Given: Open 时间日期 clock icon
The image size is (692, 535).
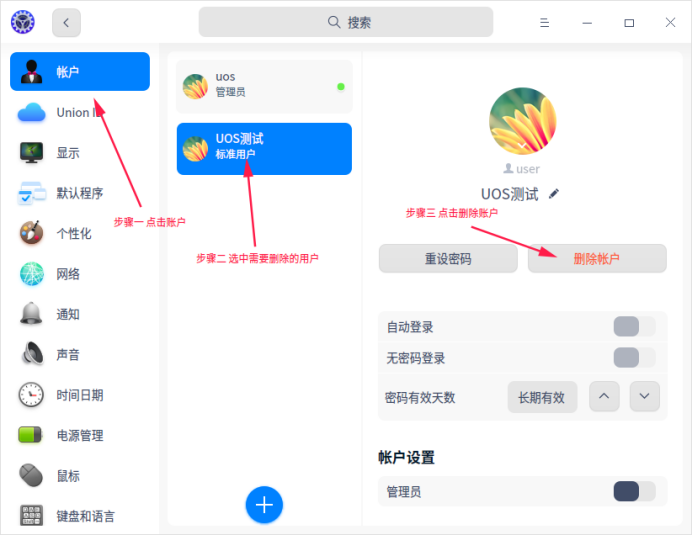Looking at the screenshot, I should point(31,395).
